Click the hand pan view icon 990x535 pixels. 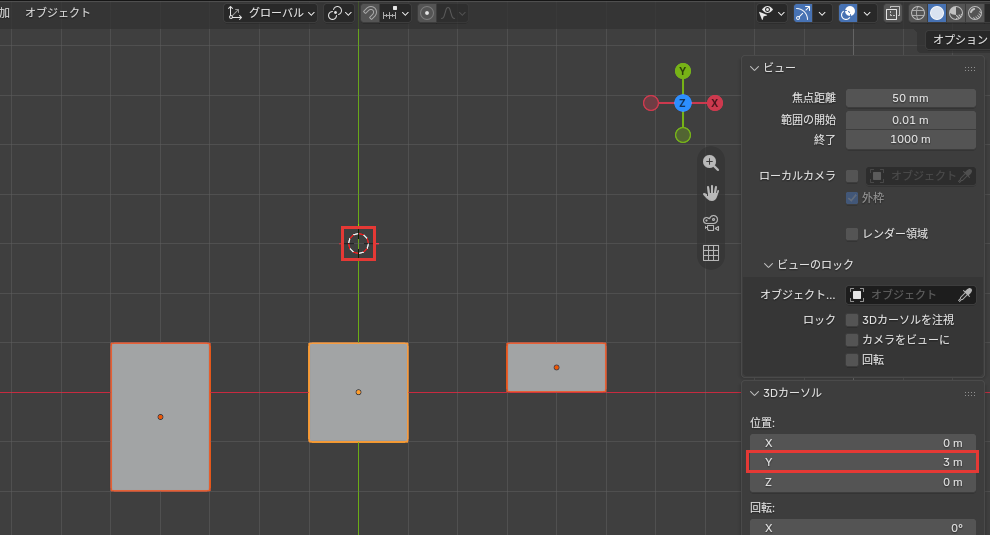(x=711, y=193)
